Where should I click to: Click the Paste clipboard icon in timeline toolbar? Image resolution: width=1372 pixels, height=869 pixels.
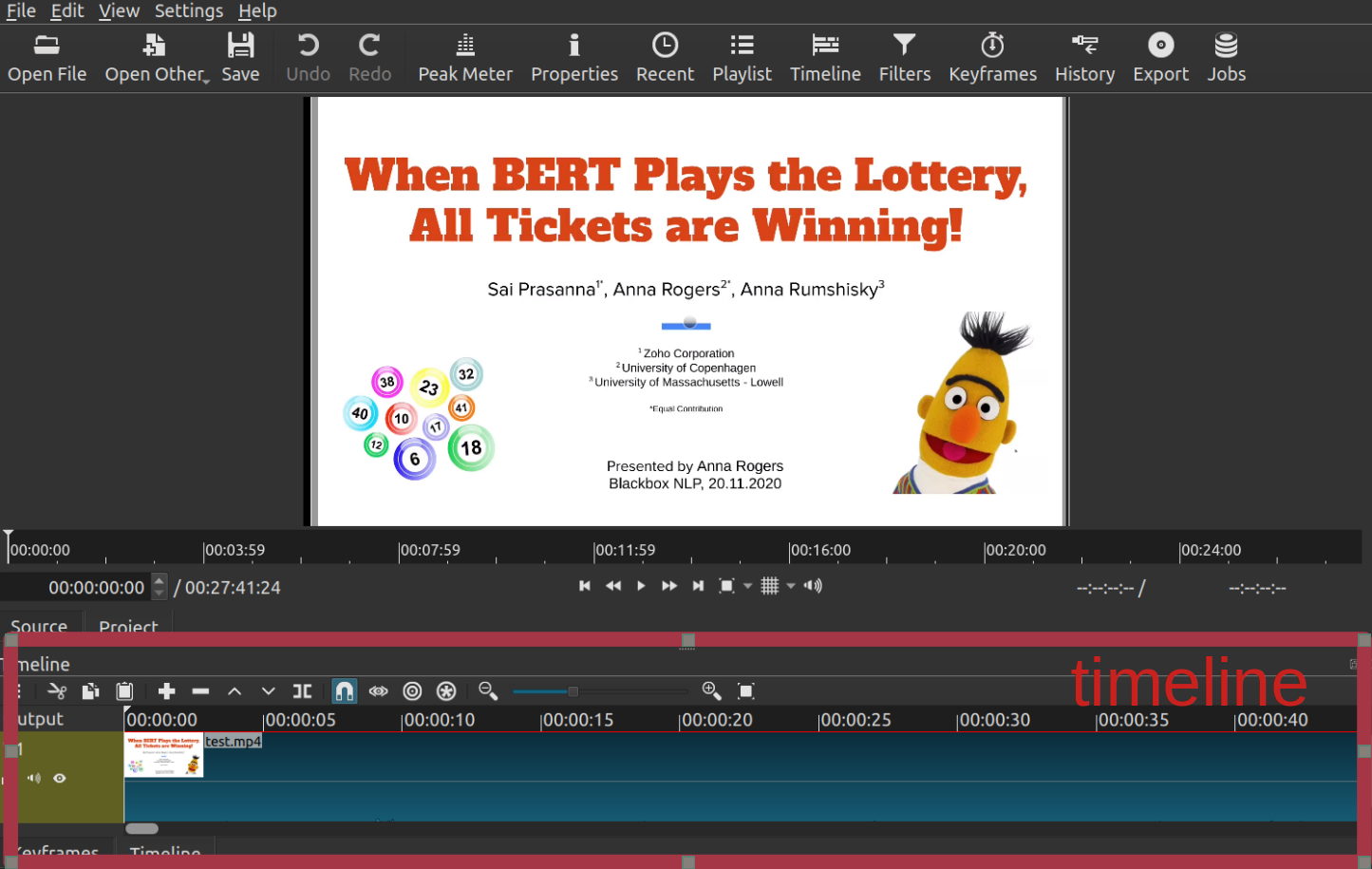[x=124, y=691]
